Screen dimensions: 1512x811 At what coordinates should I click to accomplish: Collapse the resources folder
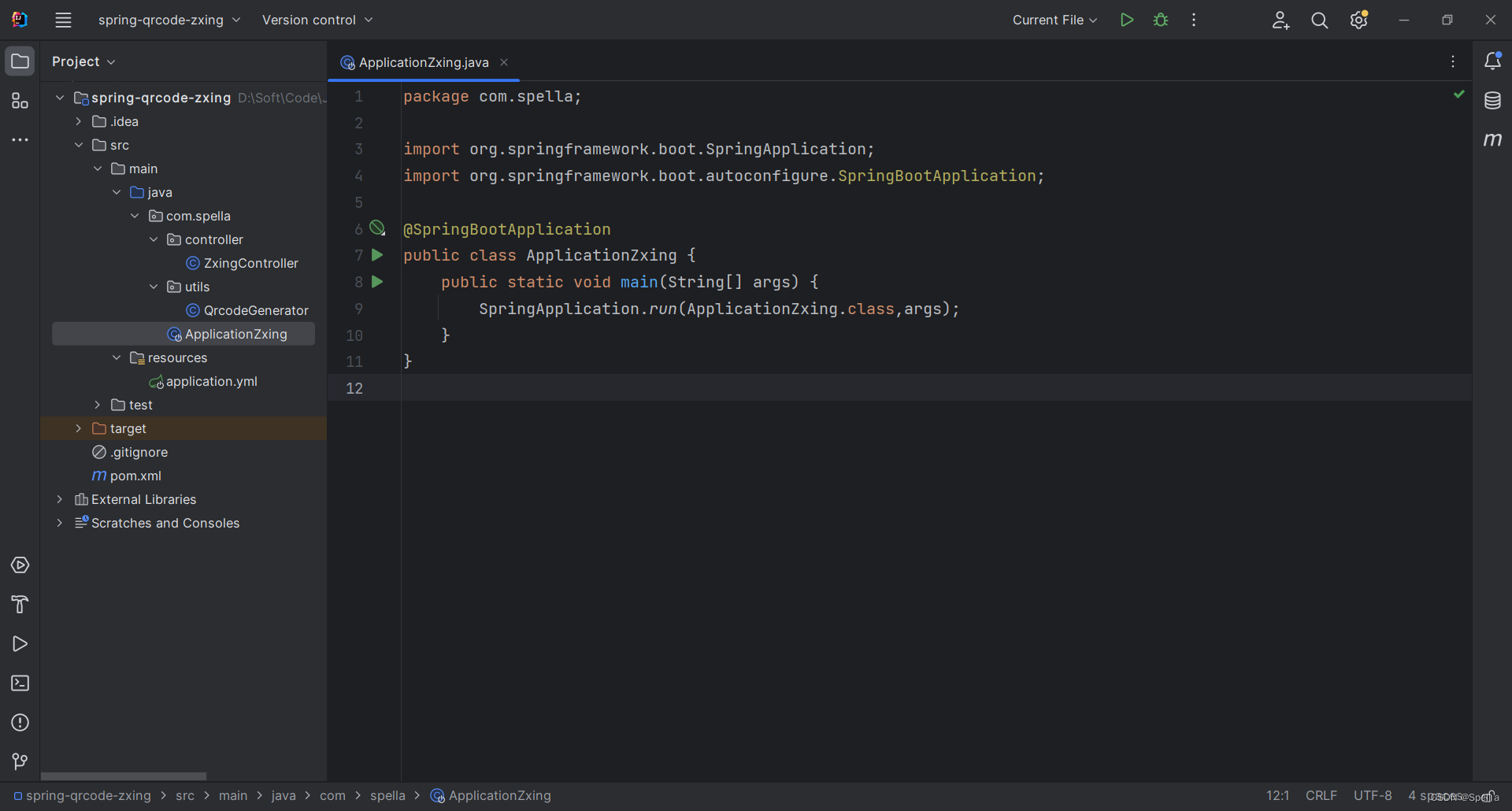(x=117, y=357)
